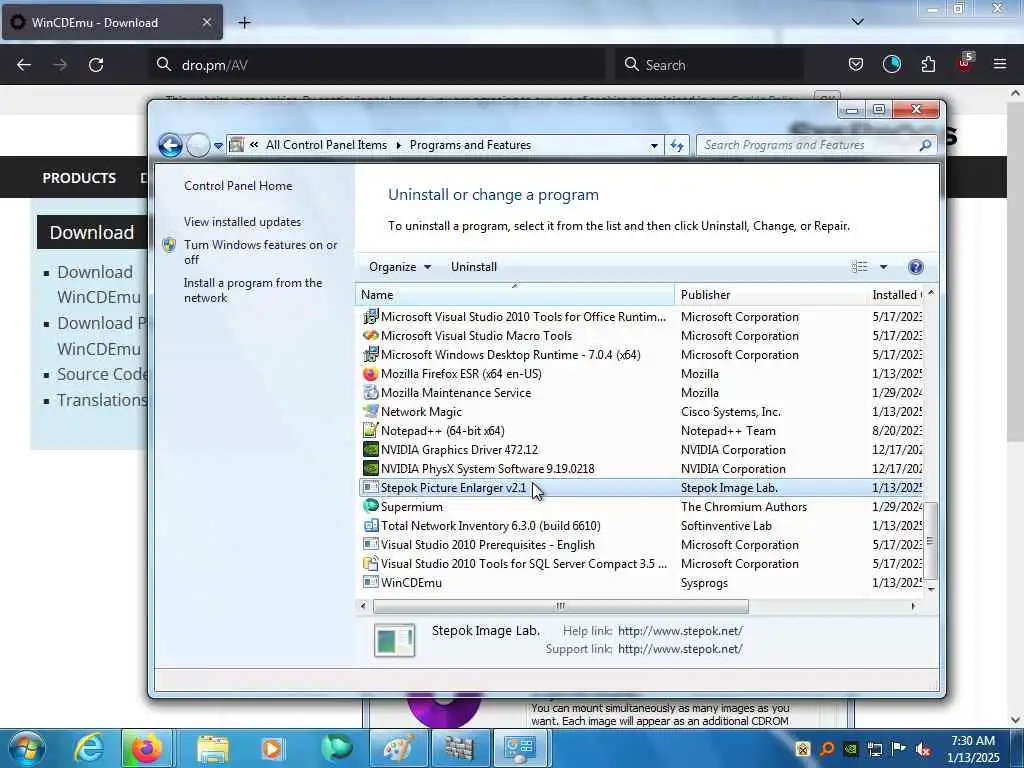Screen dimensions: 1024x768
Task: Click the Uninstall toolbar button
Action: pos(473,267)
